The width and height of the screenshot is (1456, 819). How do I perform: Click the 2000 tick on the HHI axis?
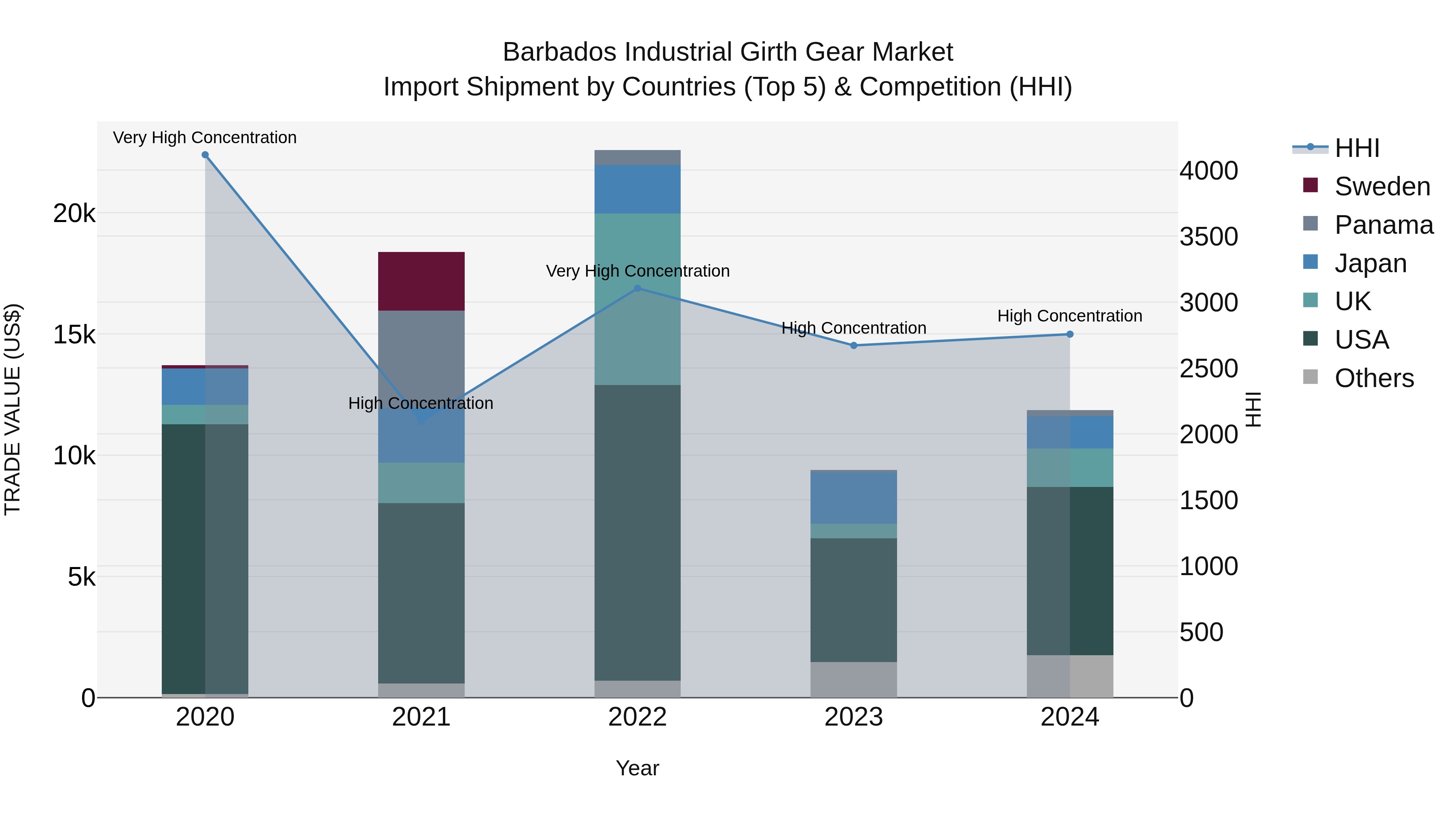click(1209, 435)
